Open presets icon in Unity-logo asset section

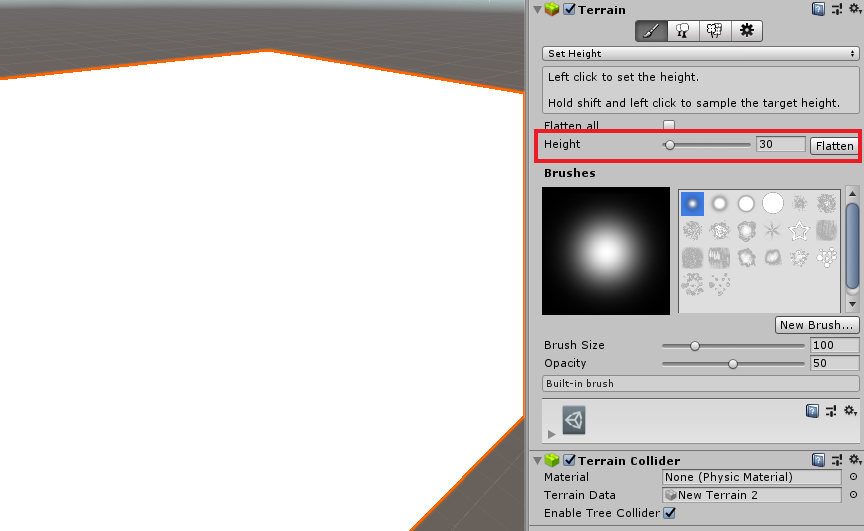pos(831,411)
